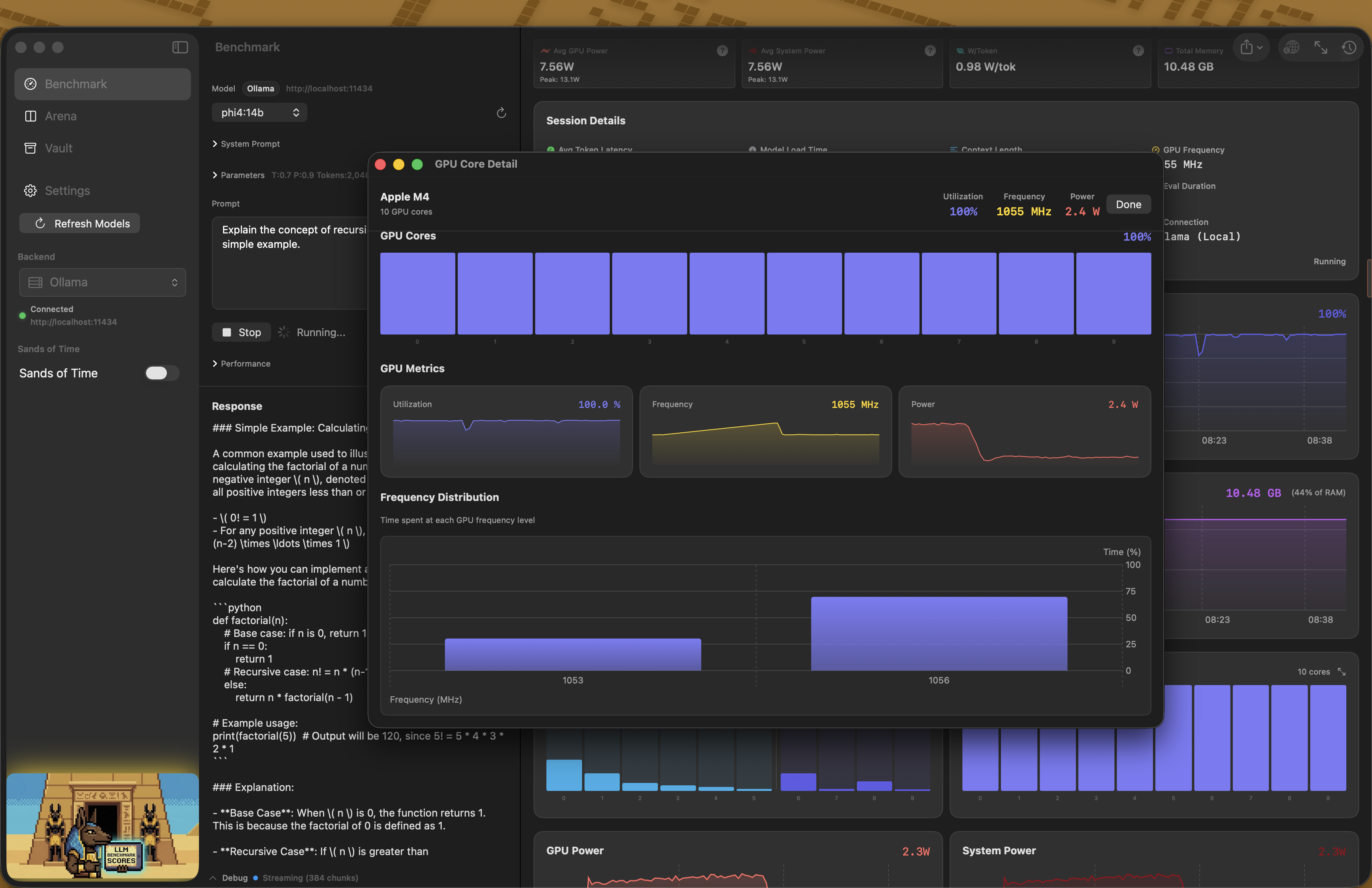Open the history clock icon
This screenshot has width=1372, height=888.
1349,47
